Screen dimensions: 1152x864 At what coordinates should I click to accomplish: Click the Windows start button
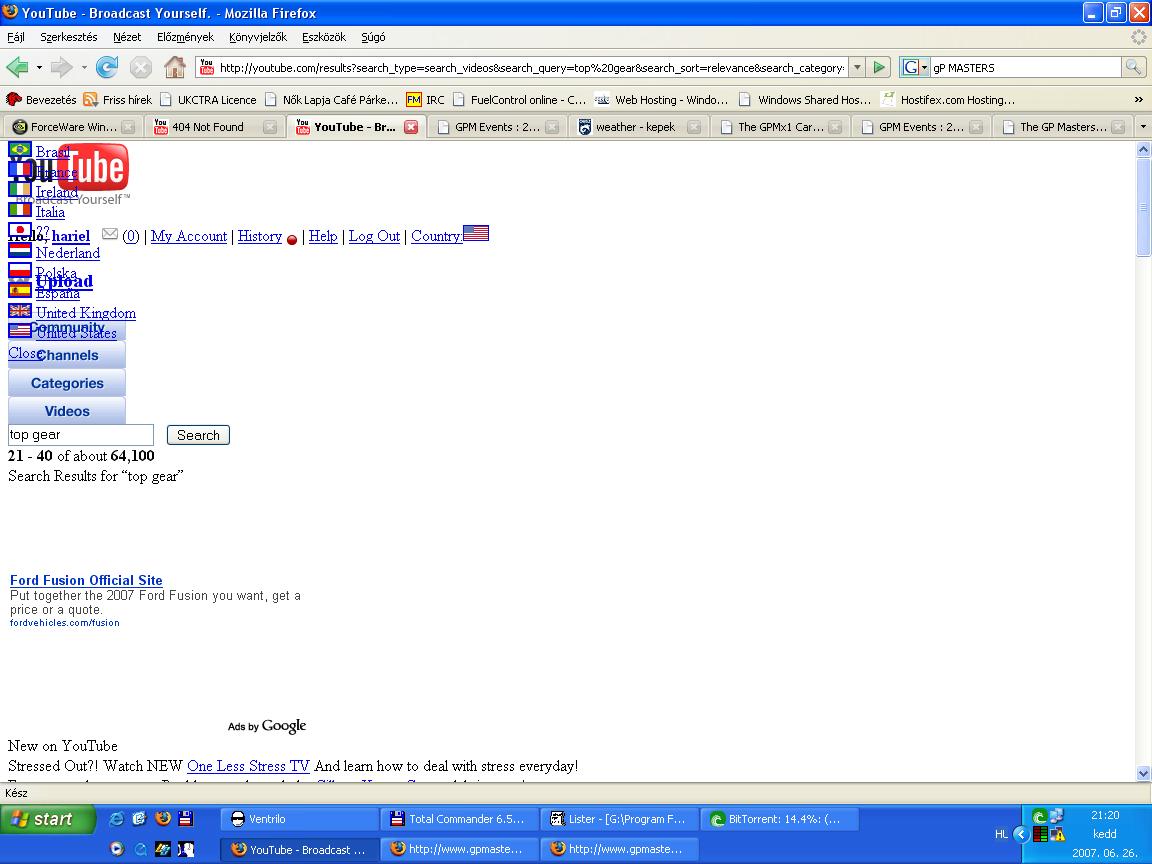tap(48, 818)
